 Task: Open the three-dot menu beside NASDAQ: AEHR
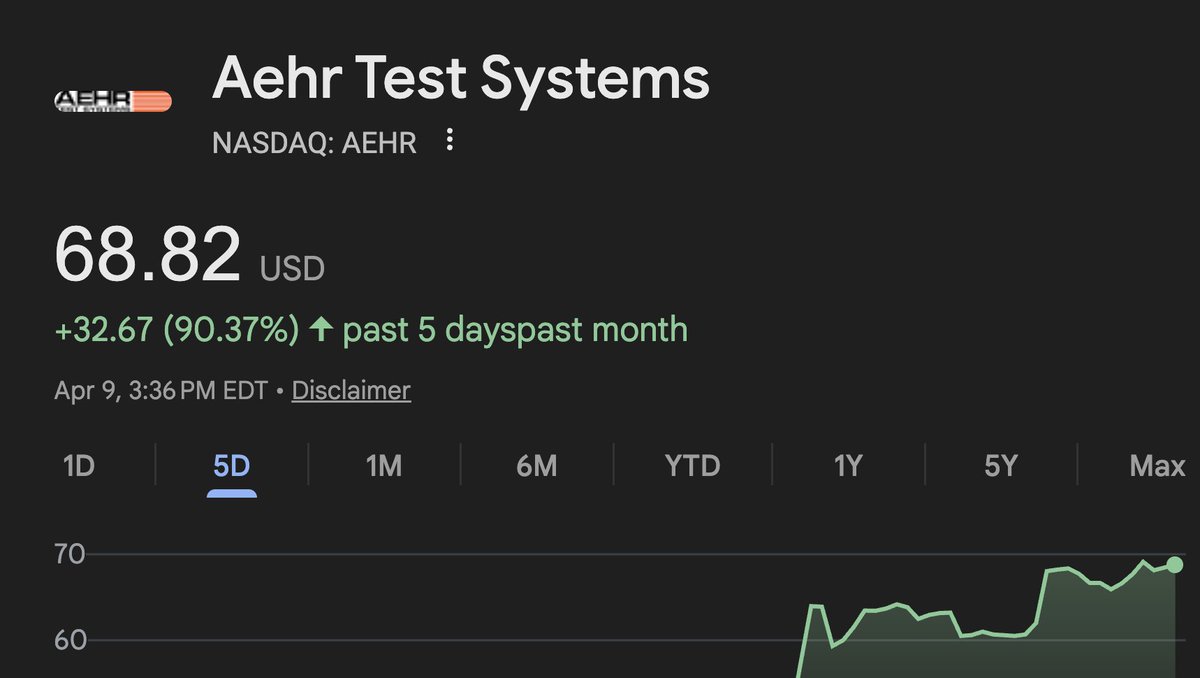(450, 140)
